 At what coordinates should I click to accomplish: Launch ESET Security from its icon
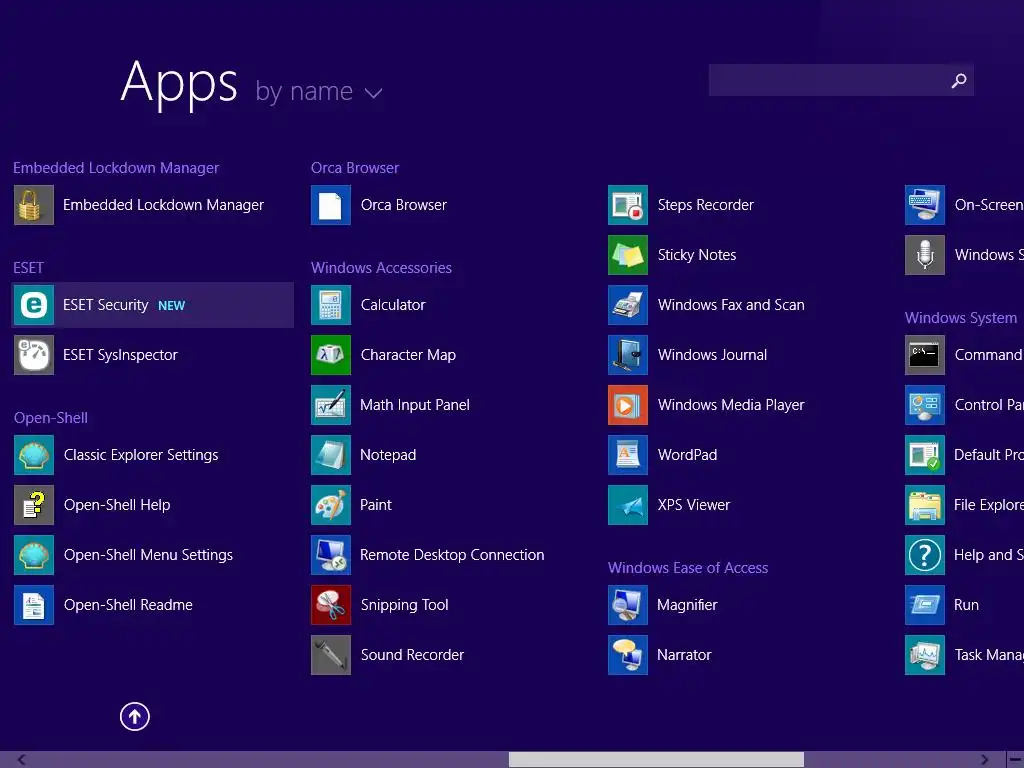[x=34, y=305]
